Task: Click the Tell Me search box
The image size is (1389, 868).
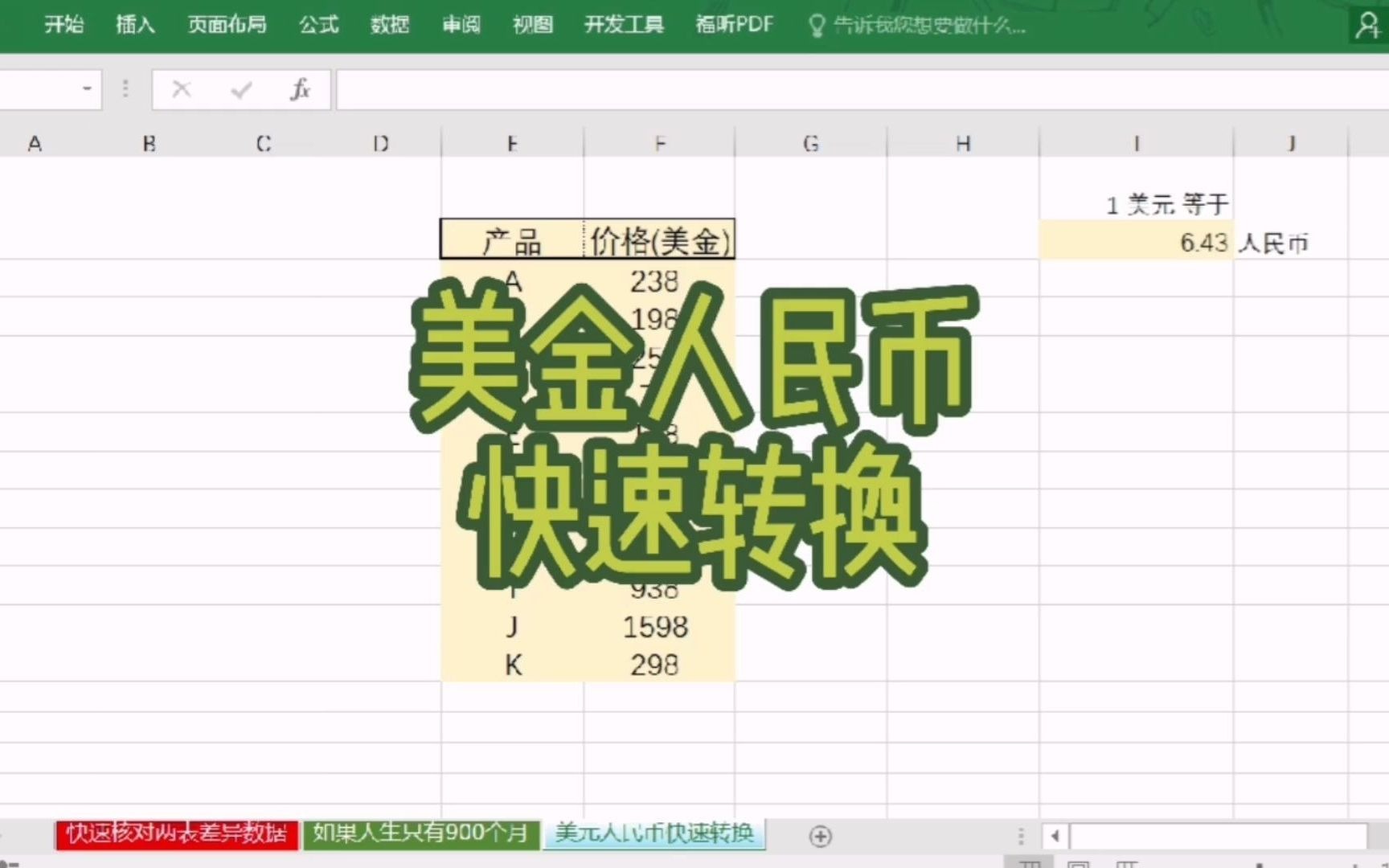Action: (x=917, y=26)
